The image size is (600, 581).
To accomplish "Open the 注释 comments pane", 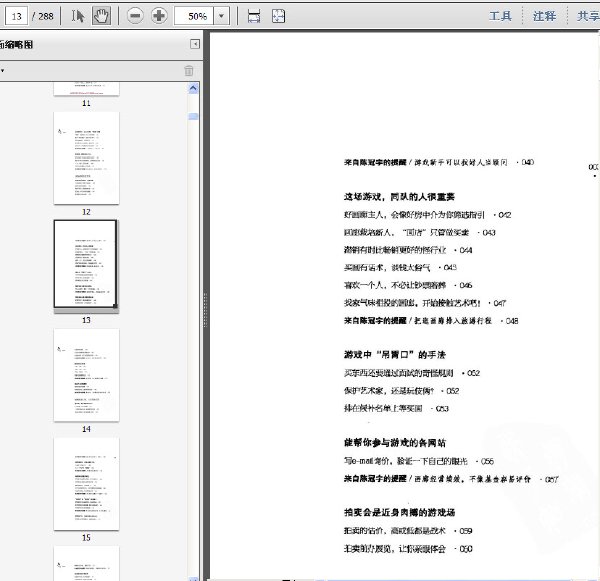I will tap(544, 16).
